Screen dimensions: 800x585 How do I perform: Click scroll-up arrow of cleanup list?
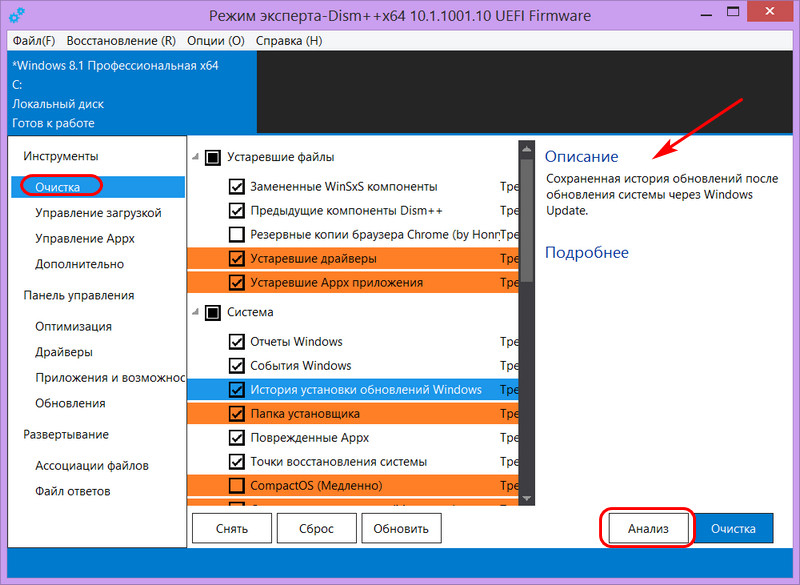pos(527,149)
